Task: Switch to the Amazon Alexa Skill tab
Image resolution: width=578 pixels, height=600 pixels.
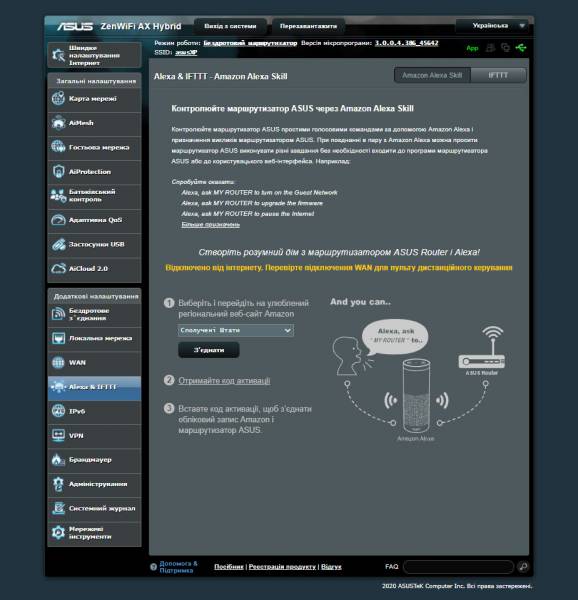Action: coord(432,75)
